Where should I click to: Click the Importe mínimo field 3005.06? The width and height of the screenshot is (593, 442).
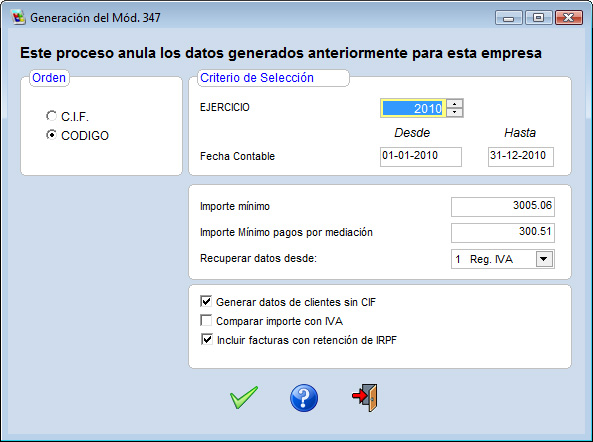coord(503,206)
